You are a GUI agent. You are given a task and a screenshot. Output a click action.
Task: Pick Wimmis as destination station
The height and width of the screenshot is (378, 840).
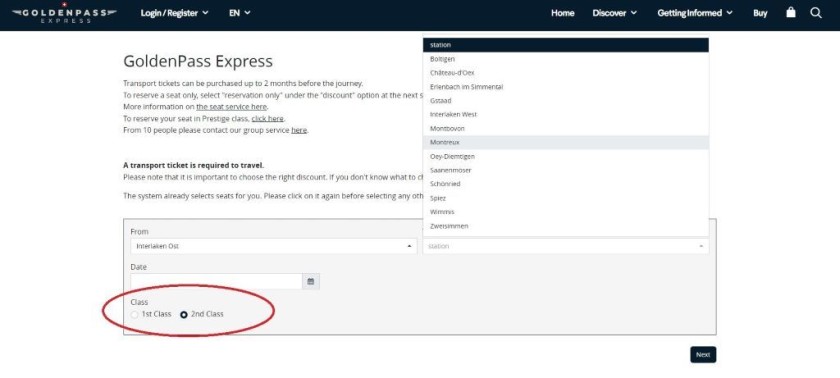click(566, 212)
